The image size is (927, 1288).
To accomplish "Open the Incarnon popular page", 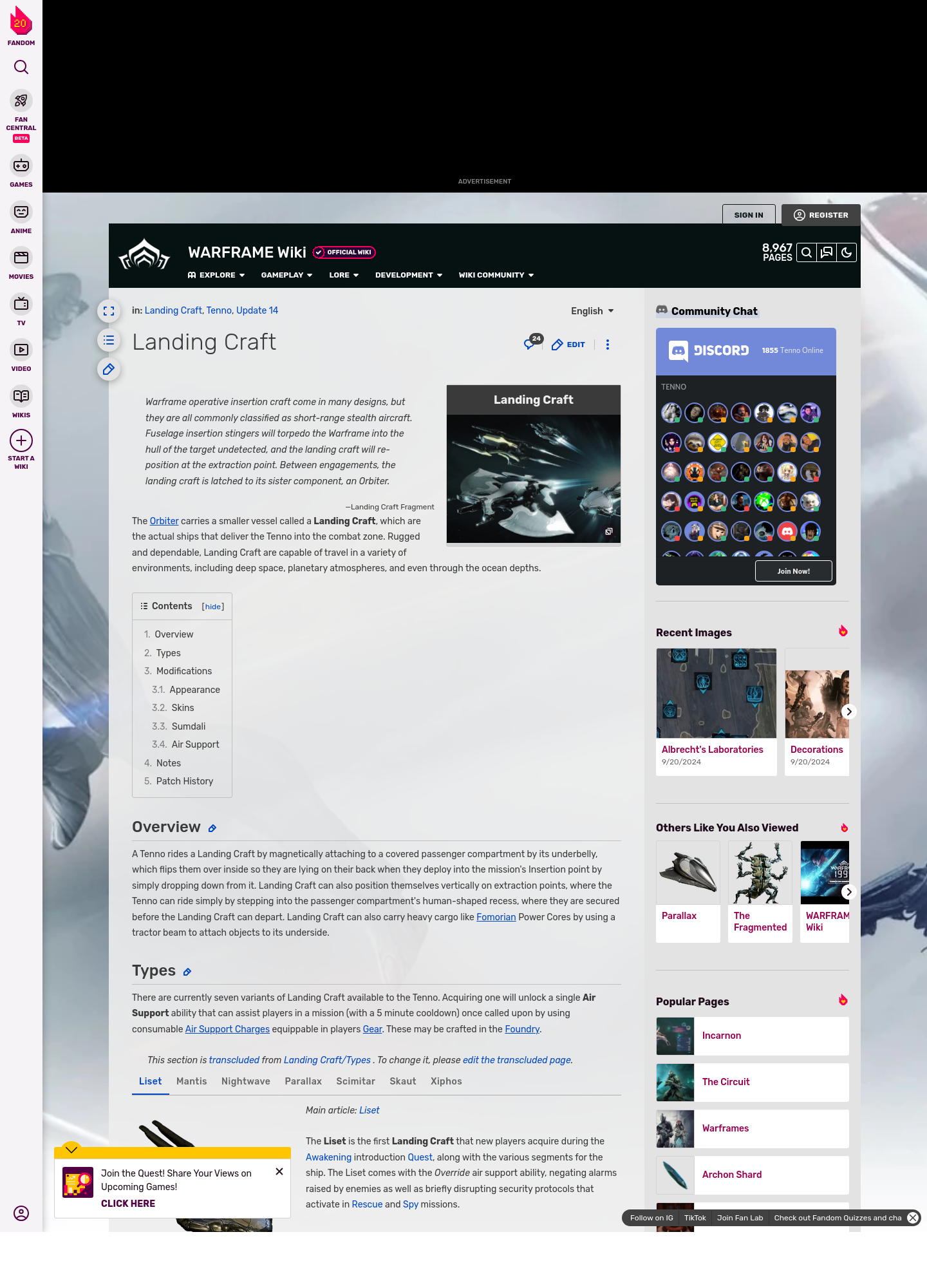I will (753, 1036).
